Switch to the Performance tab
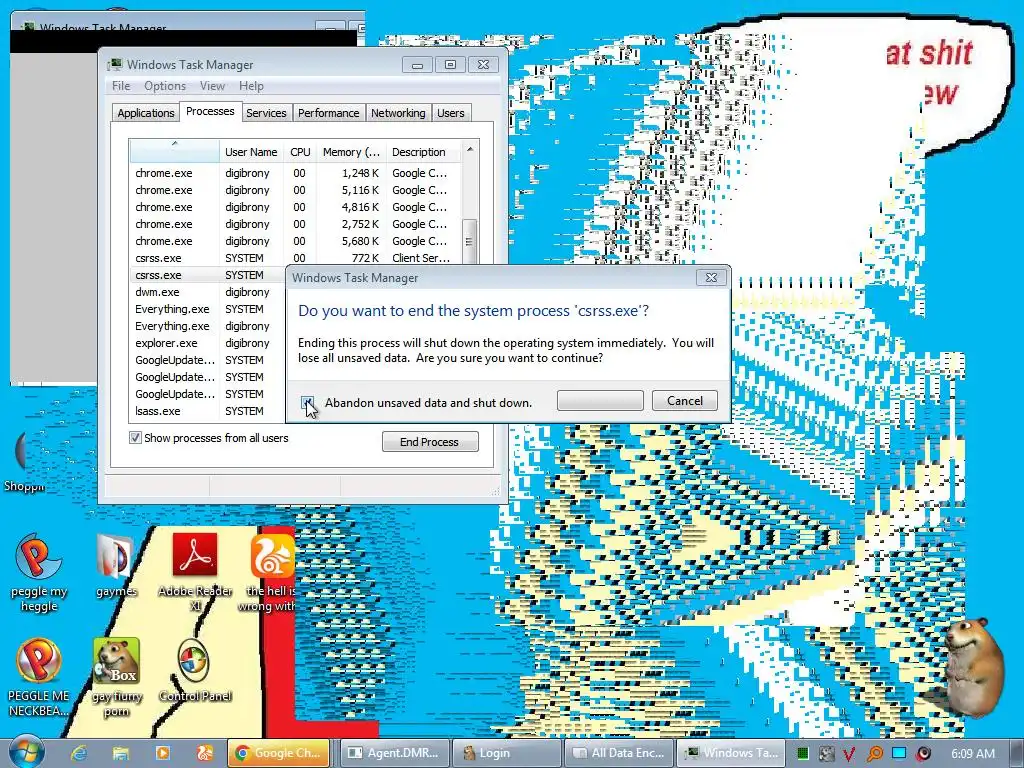 pos(328,113)
